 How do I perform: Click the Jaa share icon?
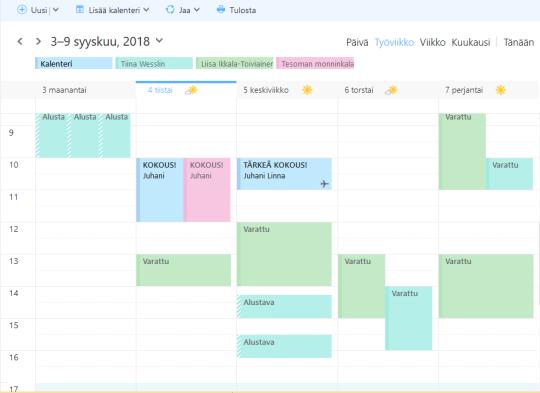point(170,10)
